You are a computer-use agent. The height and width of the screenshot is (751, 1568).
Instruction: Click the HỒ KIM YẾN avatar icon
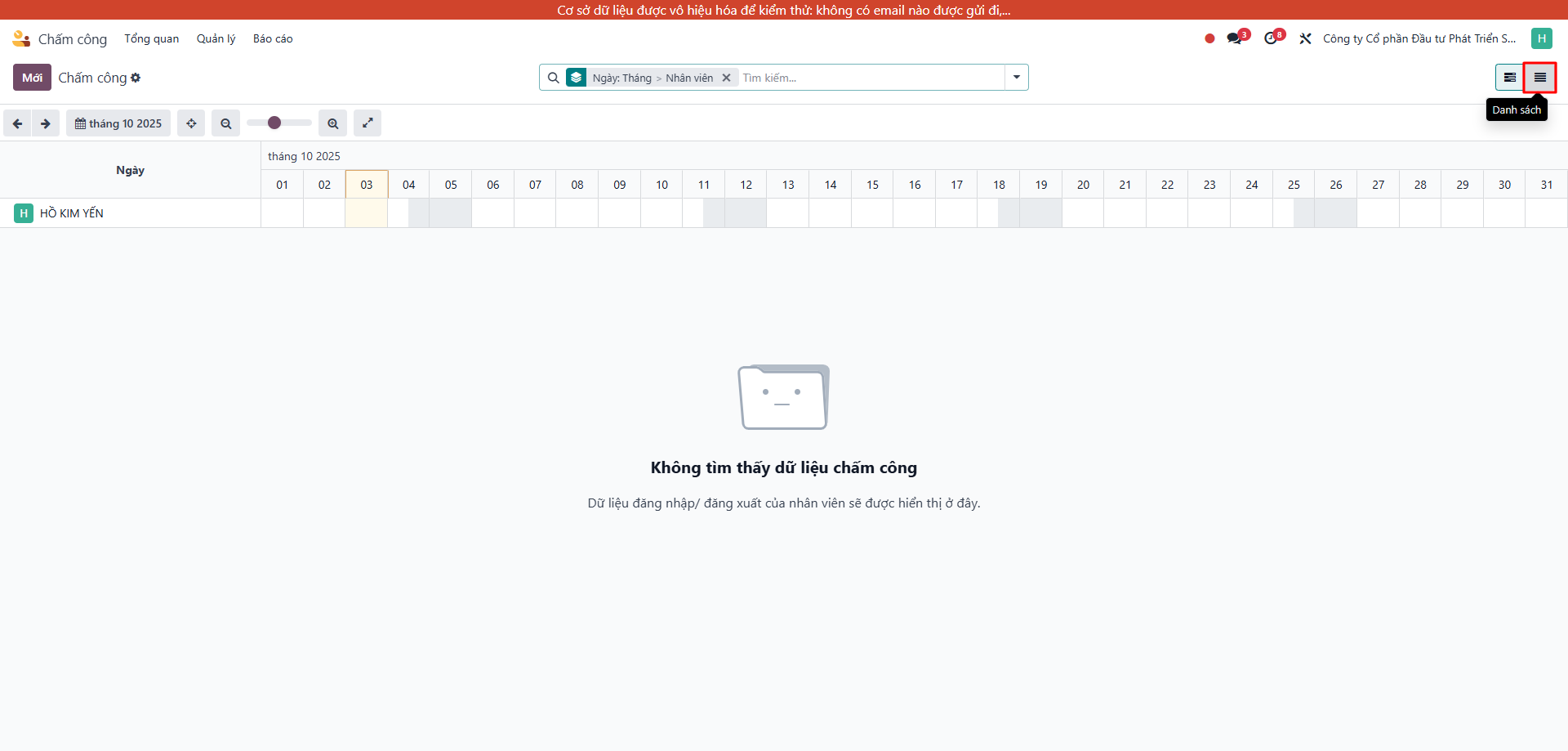[24, 213]
